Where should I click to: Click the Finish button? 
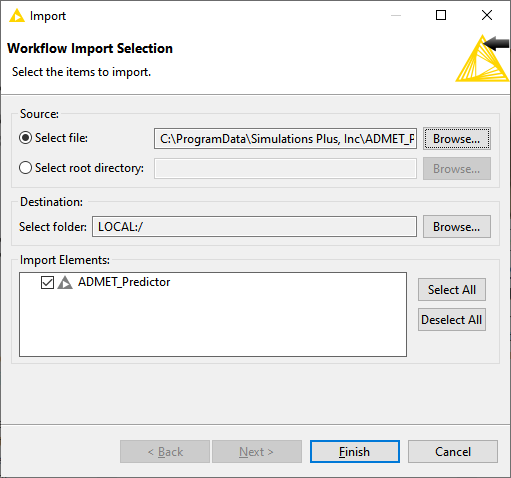tap(355, 452)
